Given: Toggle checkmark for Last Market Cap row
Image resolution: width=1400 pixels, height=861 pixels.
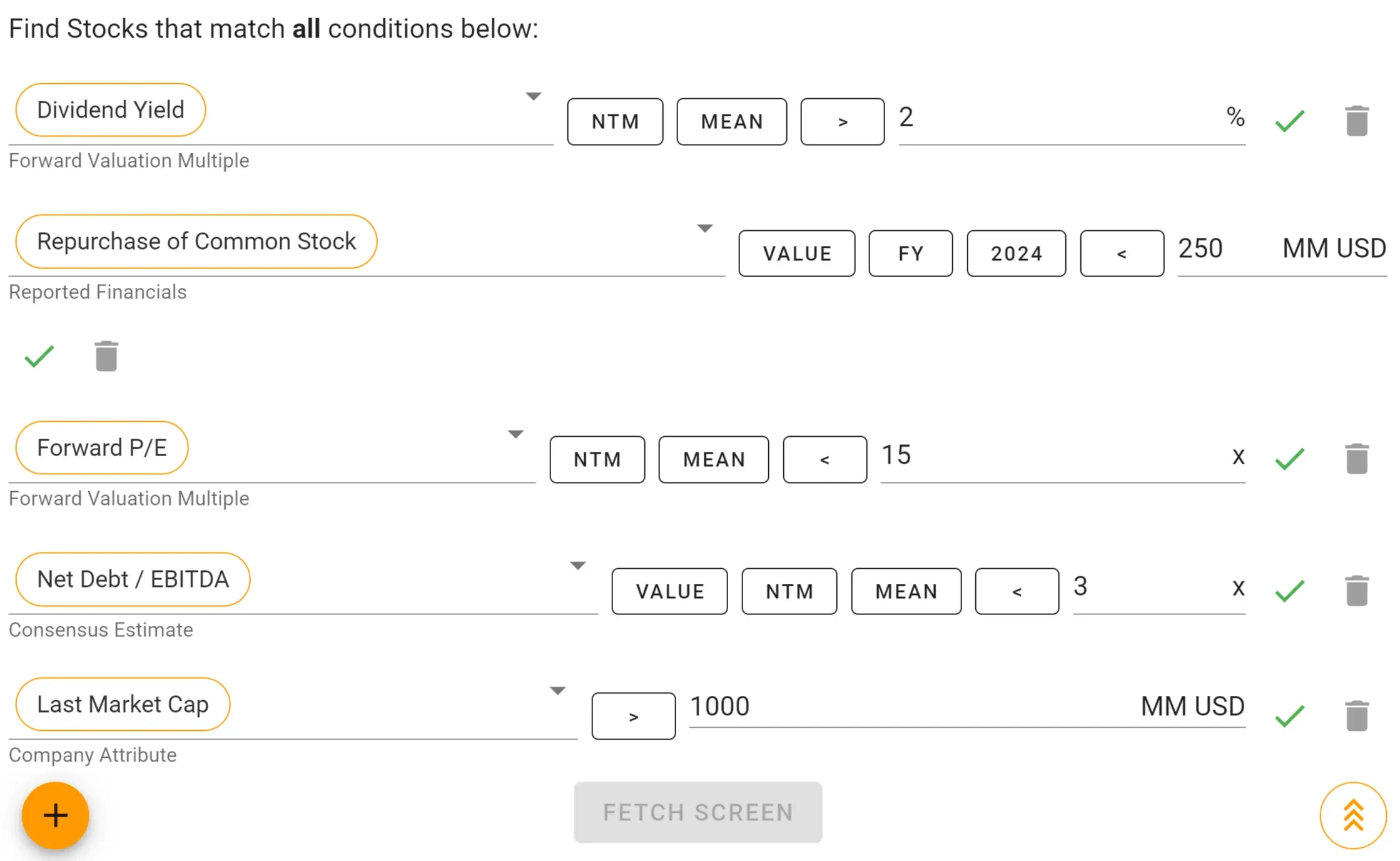Looking at the screenshot, I should pos(1289,715).
